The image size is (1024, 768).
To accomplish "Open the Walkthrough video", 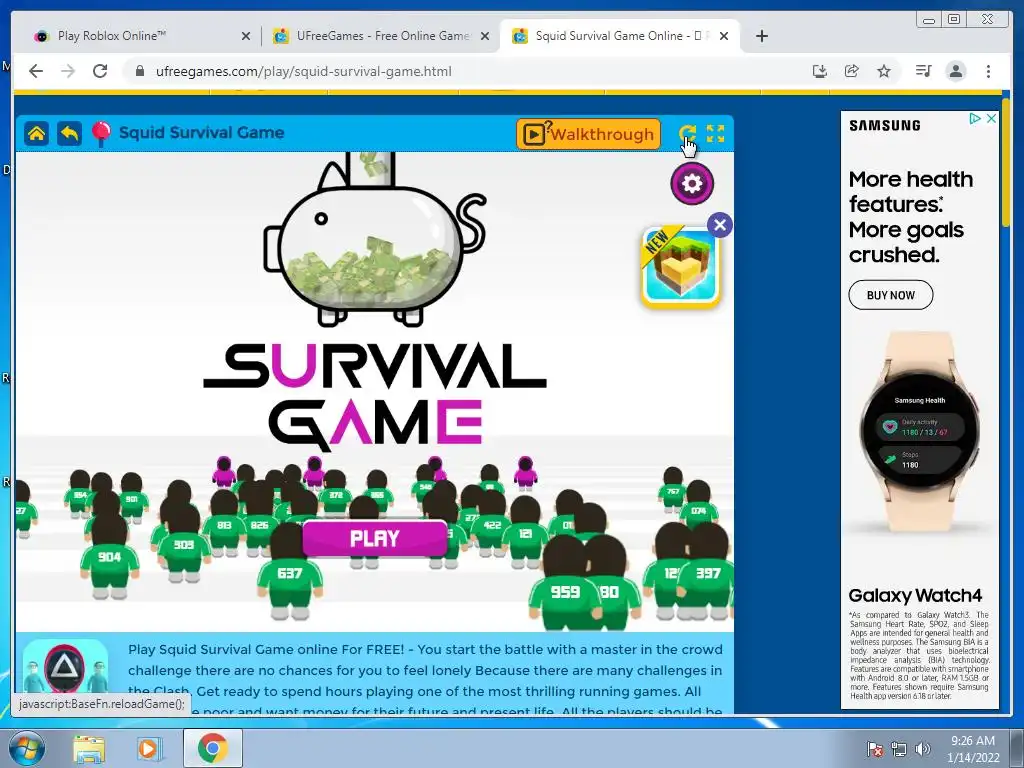I will click(588, 134).
